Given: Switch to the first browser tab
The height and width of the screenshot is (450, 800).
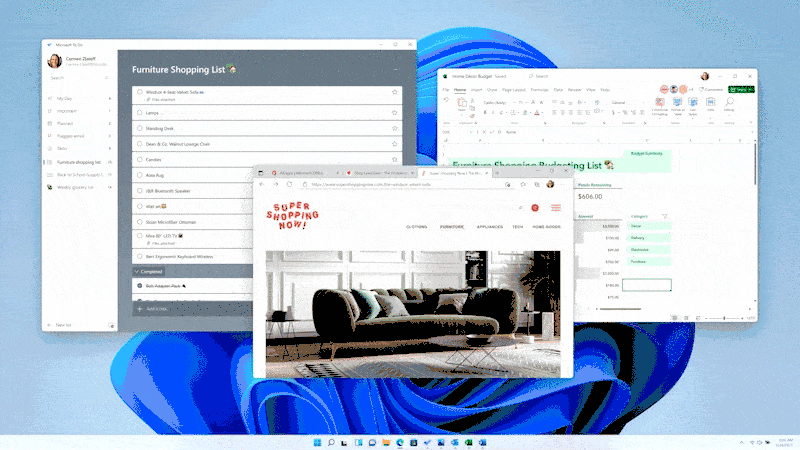Looking at the screenshot, I should coord(305,173).
